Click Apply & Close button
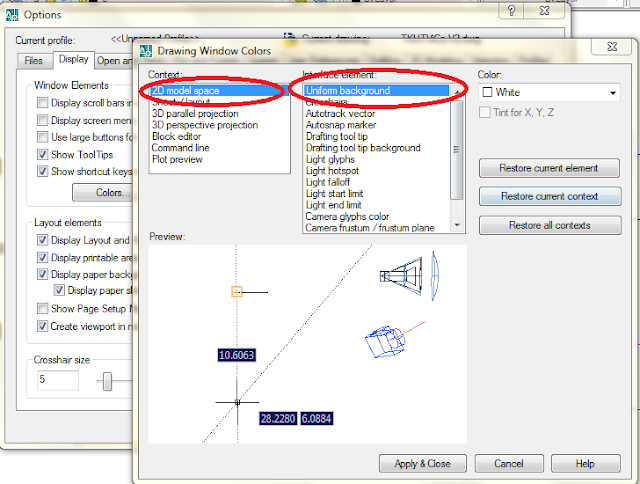The height and width of the screenshot is (484, 640). (x=422, y=464)
